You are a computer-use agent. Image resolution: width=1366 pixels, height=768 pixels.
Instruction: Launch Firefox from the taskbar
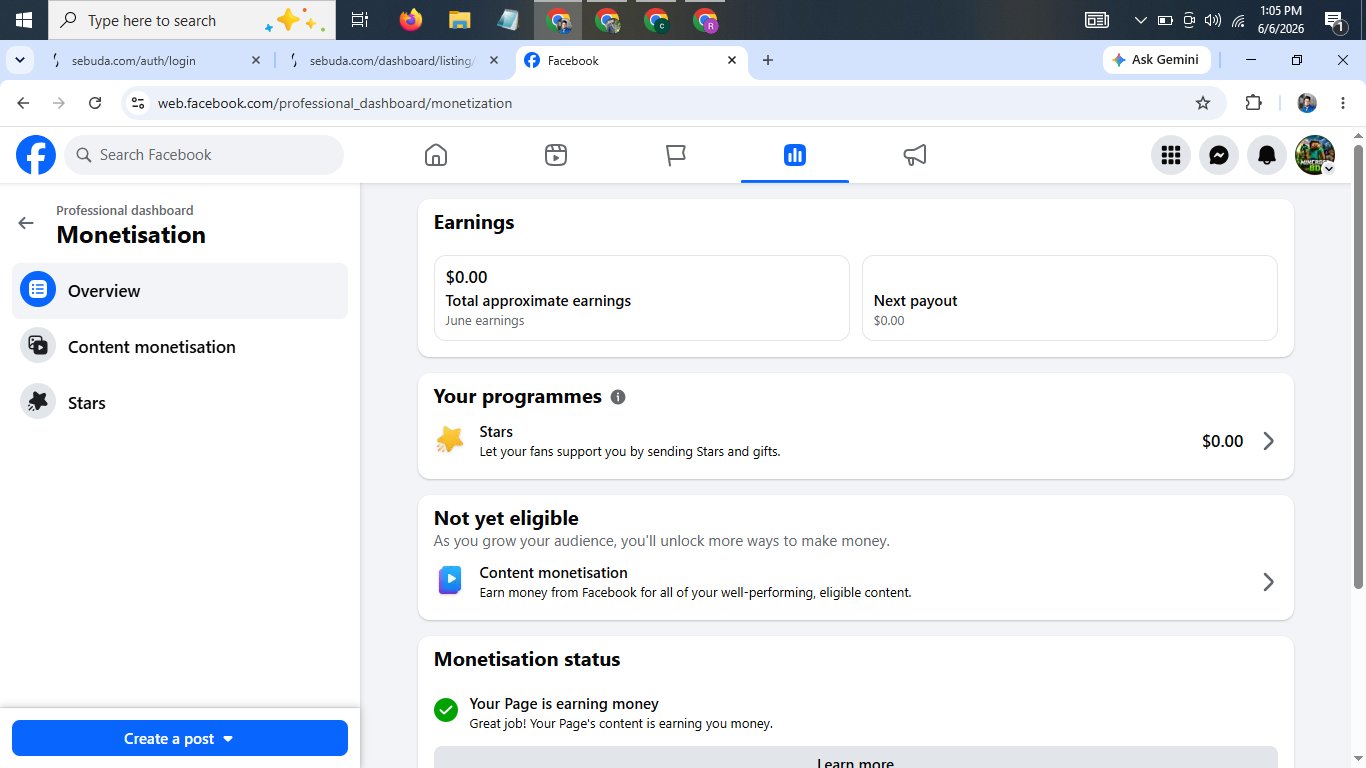pyautogui.click(x=410, y=19)
